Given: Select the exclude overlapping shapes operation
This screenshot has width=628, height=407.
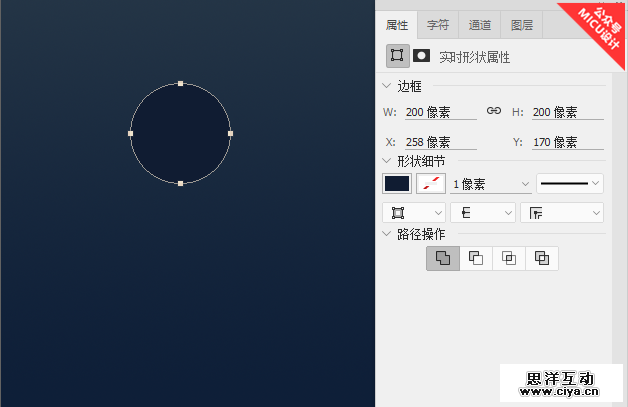Looking at the screenshot, I should (x=542, y=258).
